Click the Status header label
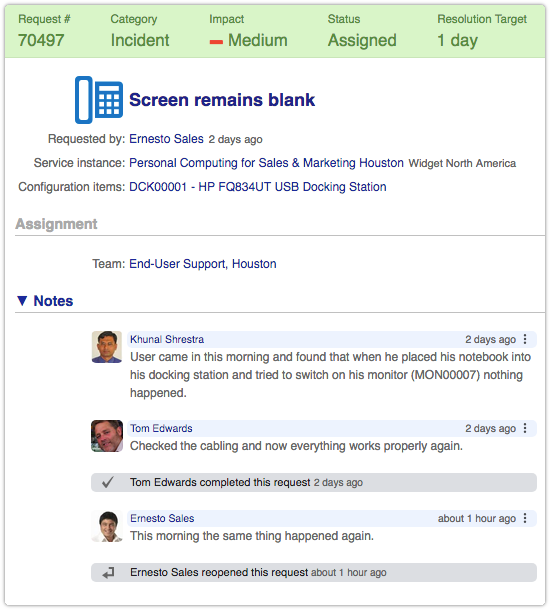The image size is (550, 610). point(344,19)
